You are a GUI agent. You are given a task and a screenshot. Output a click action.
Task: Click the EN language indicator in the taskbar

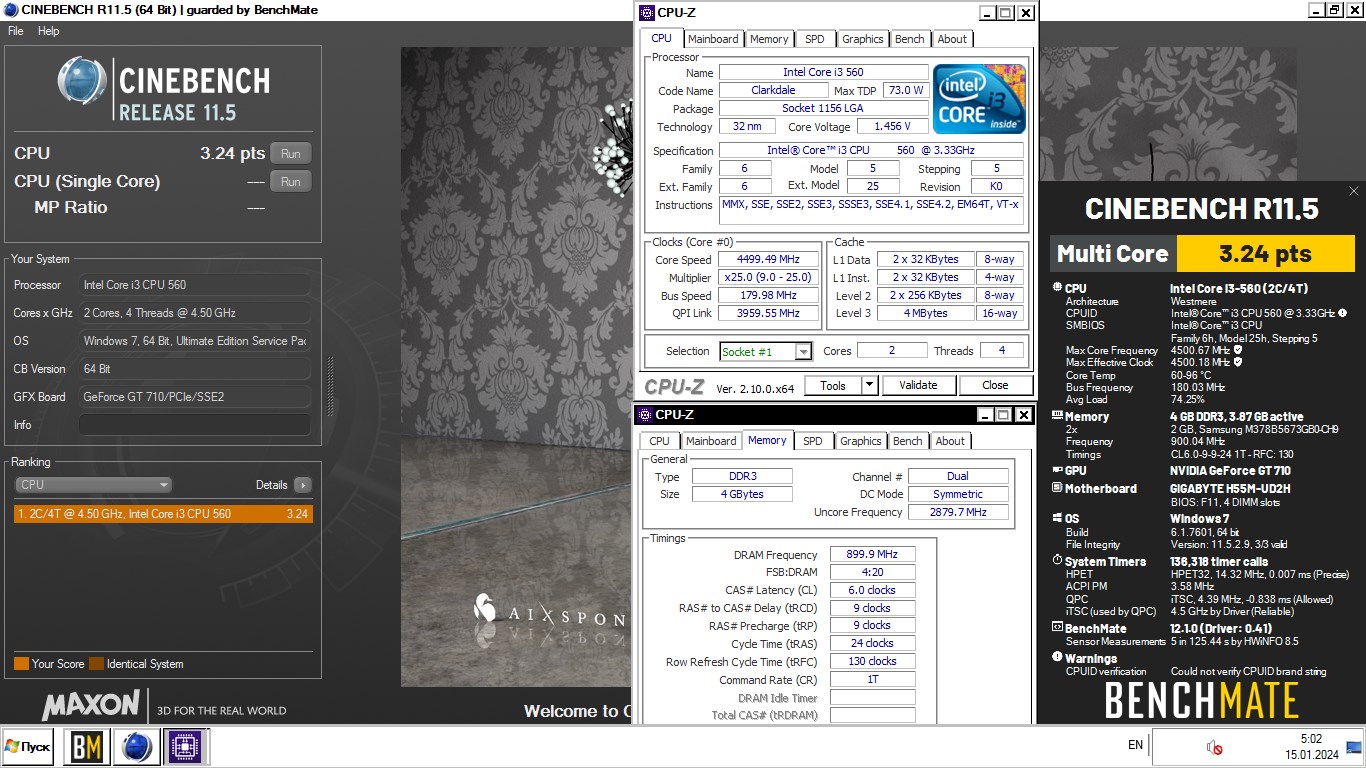pyautogui.click(x=1135, y=745)
